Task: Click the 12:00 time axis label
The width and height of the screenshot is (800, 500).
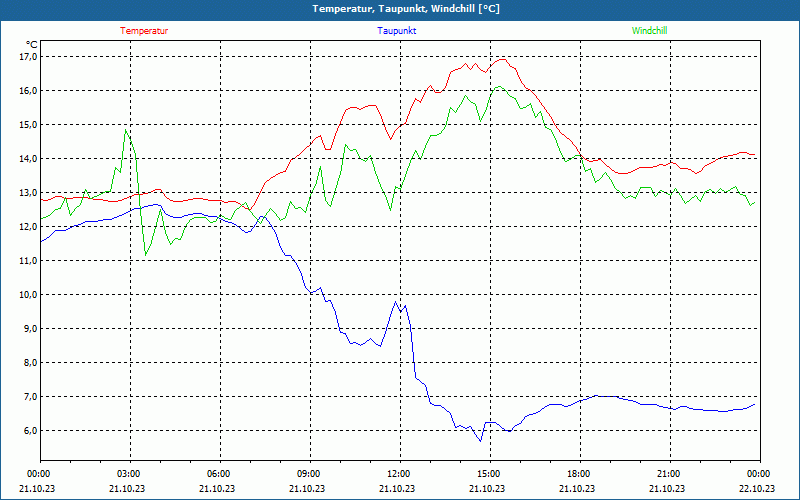Action: 399,474
